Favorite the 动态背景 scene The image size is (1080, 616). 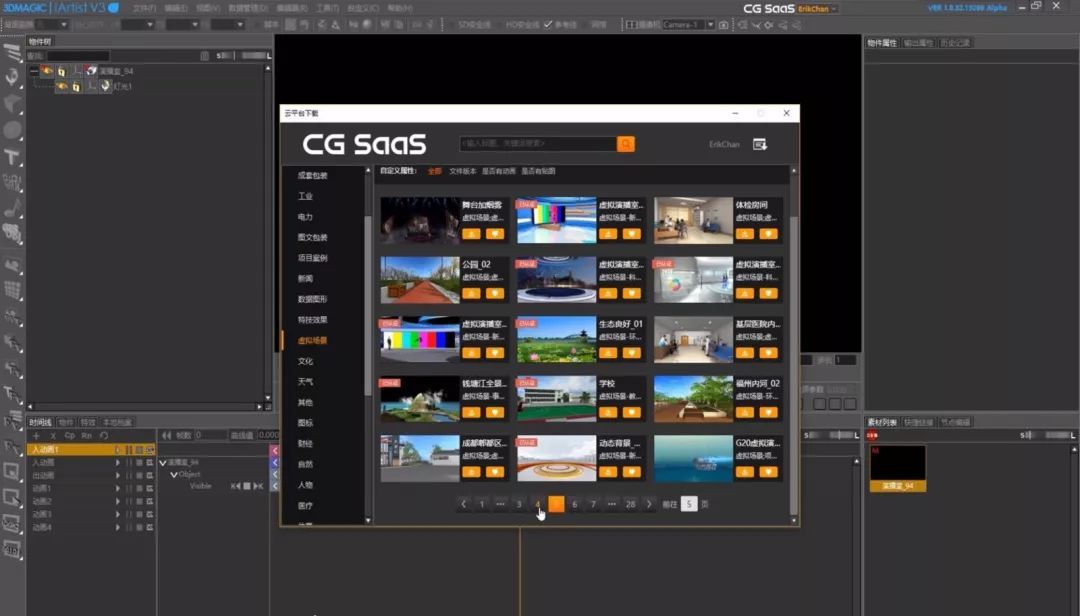(x=632, y=472)
